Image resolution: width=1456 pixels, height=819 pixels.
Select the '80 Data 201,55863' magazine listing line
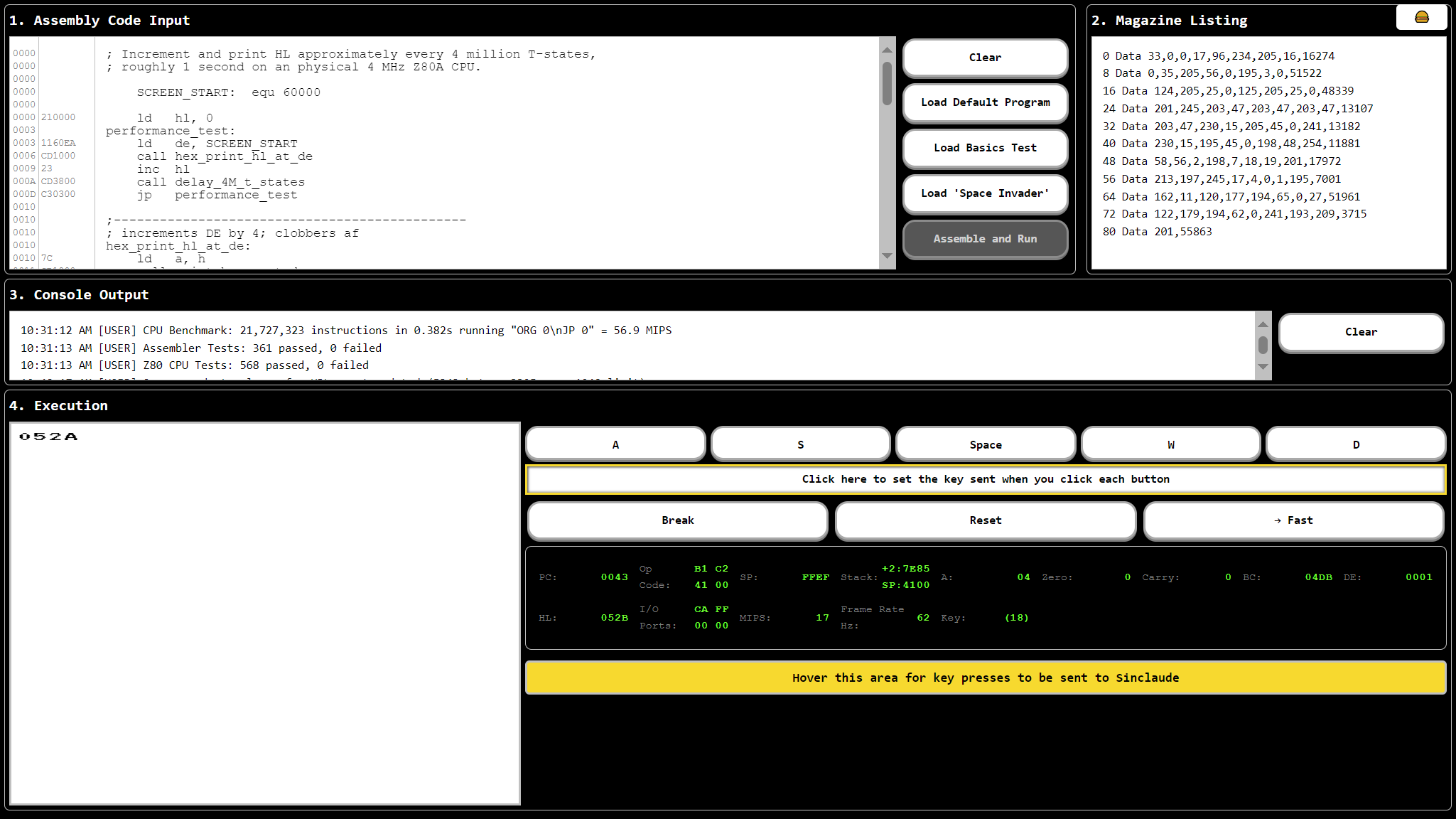[1157, 231]
